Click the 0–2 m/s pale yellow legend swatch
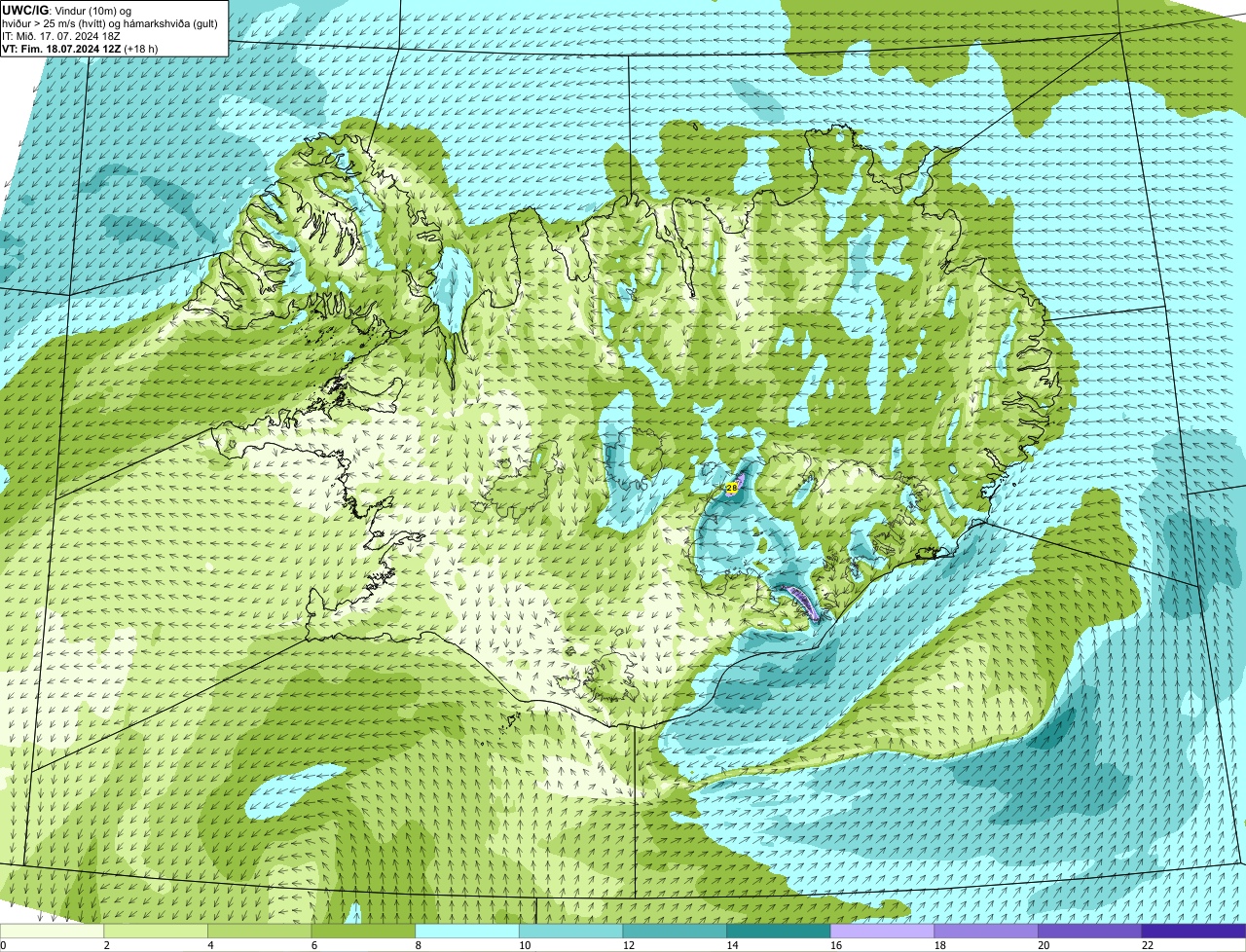 [x=52, y=931]
